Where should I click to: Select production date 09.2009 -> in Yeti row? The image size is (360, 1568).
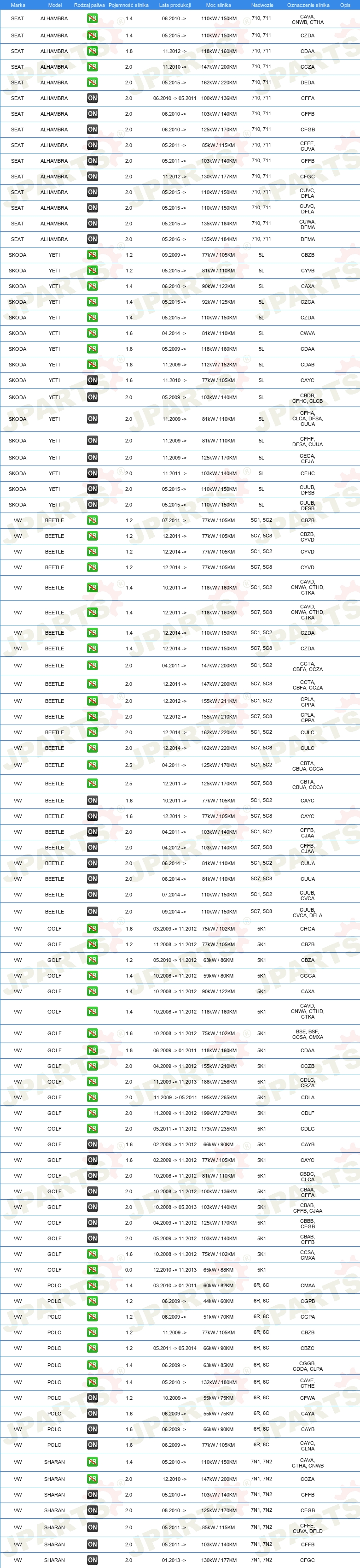tap(174, 255)
